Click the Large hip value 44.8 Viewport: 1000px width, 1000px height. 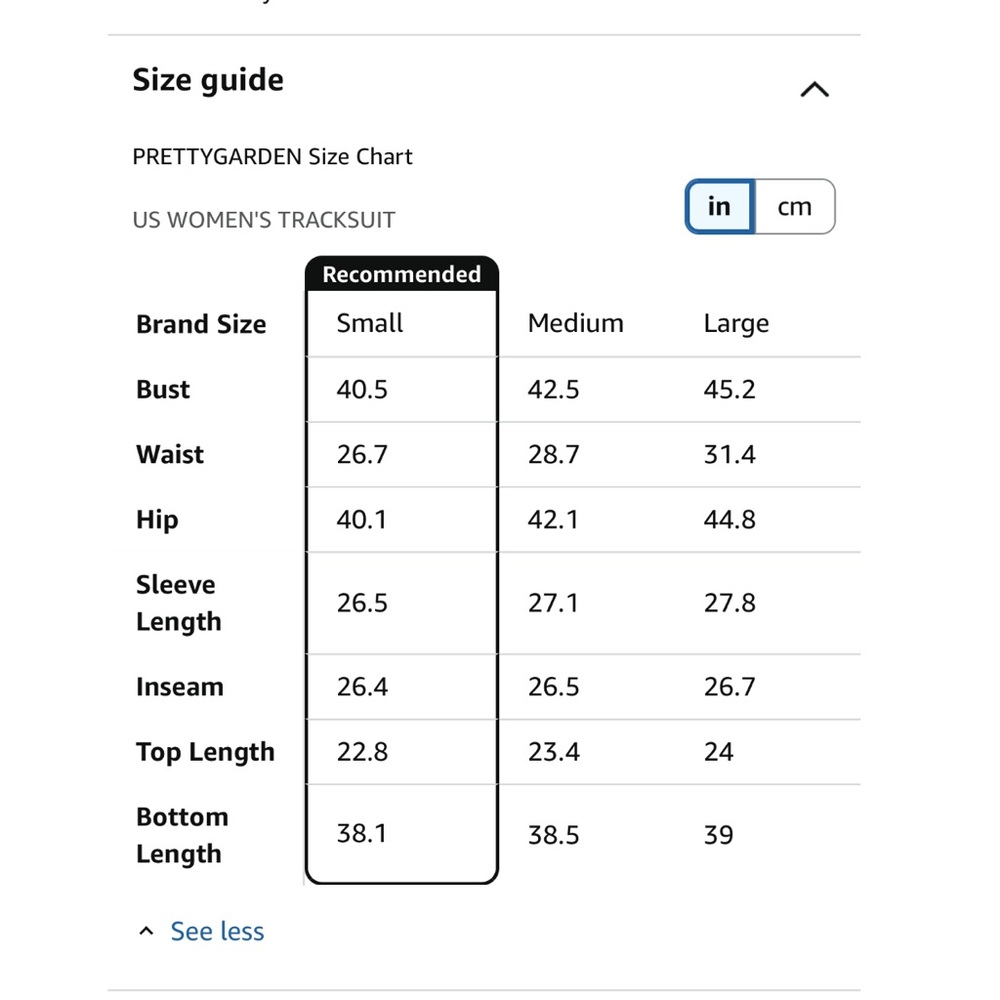pos(730,520)
